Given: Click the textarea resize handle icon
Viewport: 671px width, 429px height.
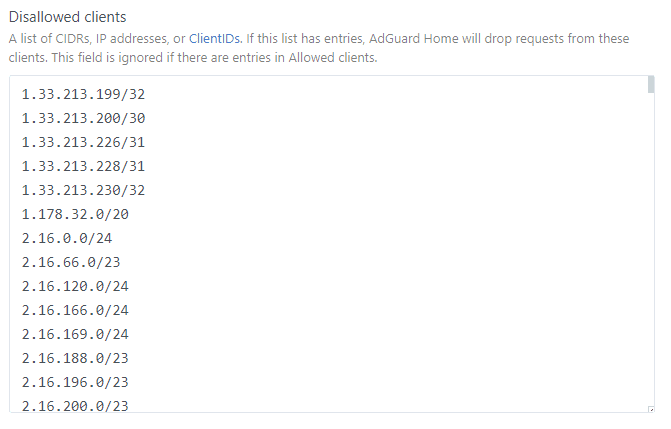Looking at the screenshot, I should (x=651, y=409).
